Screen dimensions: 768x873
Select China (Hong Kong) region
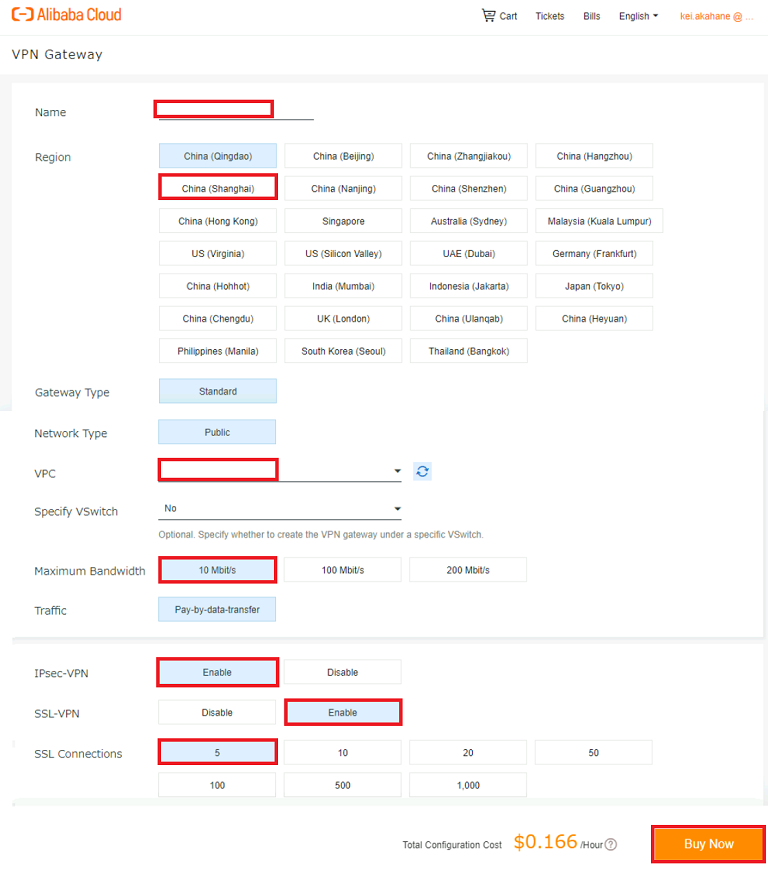pyautogui.click(x=218, y=221)
